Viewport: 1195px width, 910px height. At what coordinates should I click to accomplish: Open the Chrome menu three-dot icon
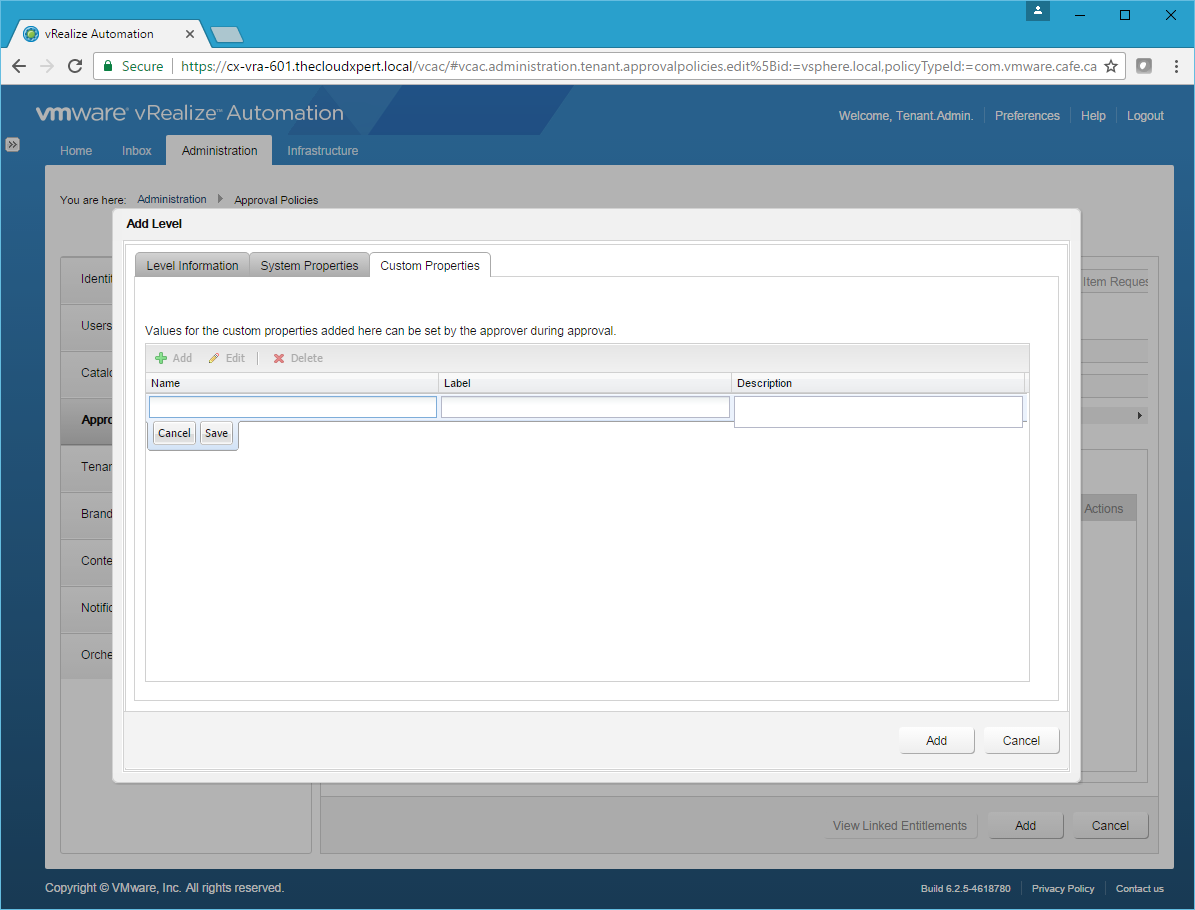[1174, 66]
